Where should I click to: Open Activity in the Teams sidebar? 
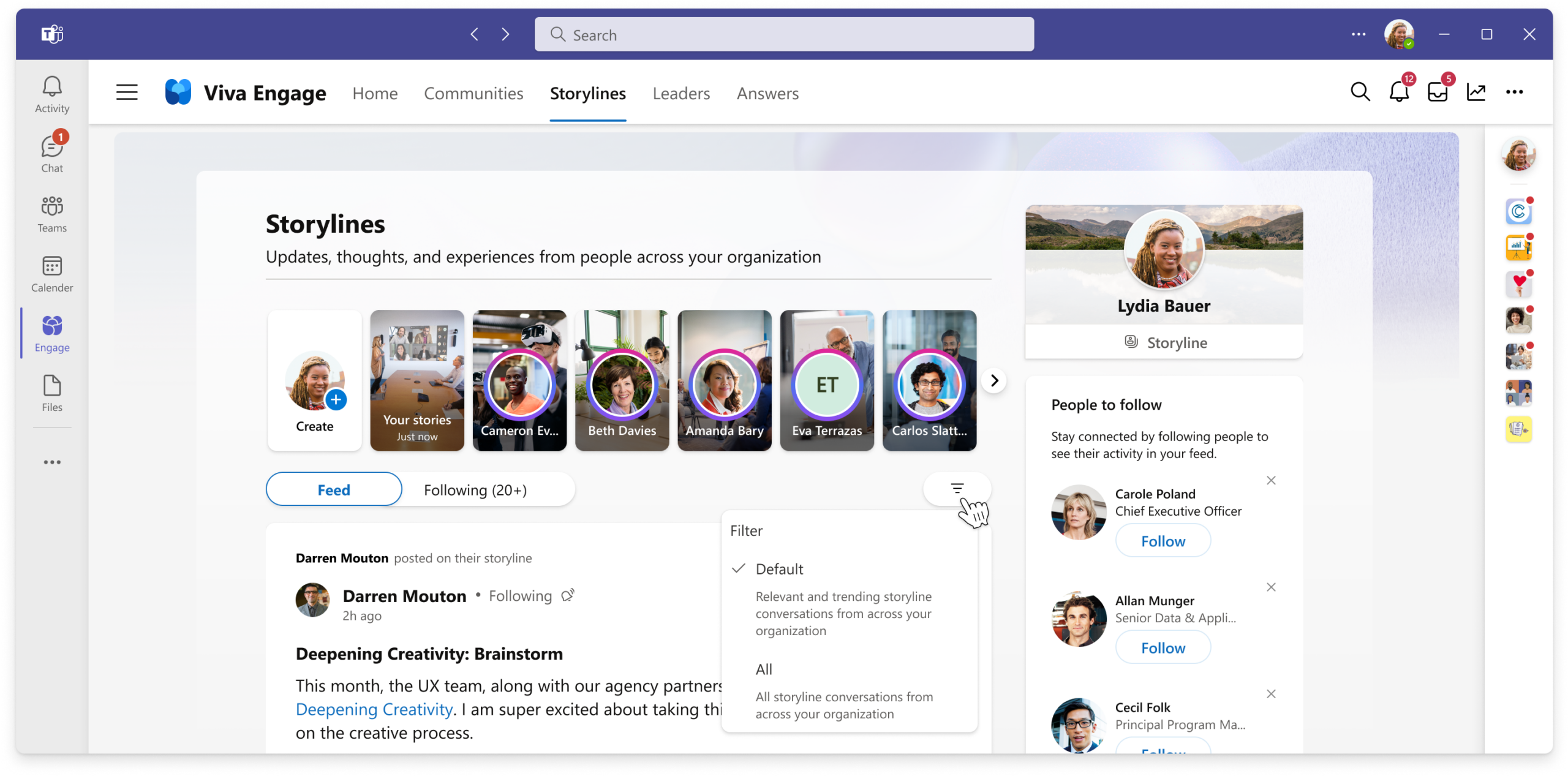tap(52, 94)
